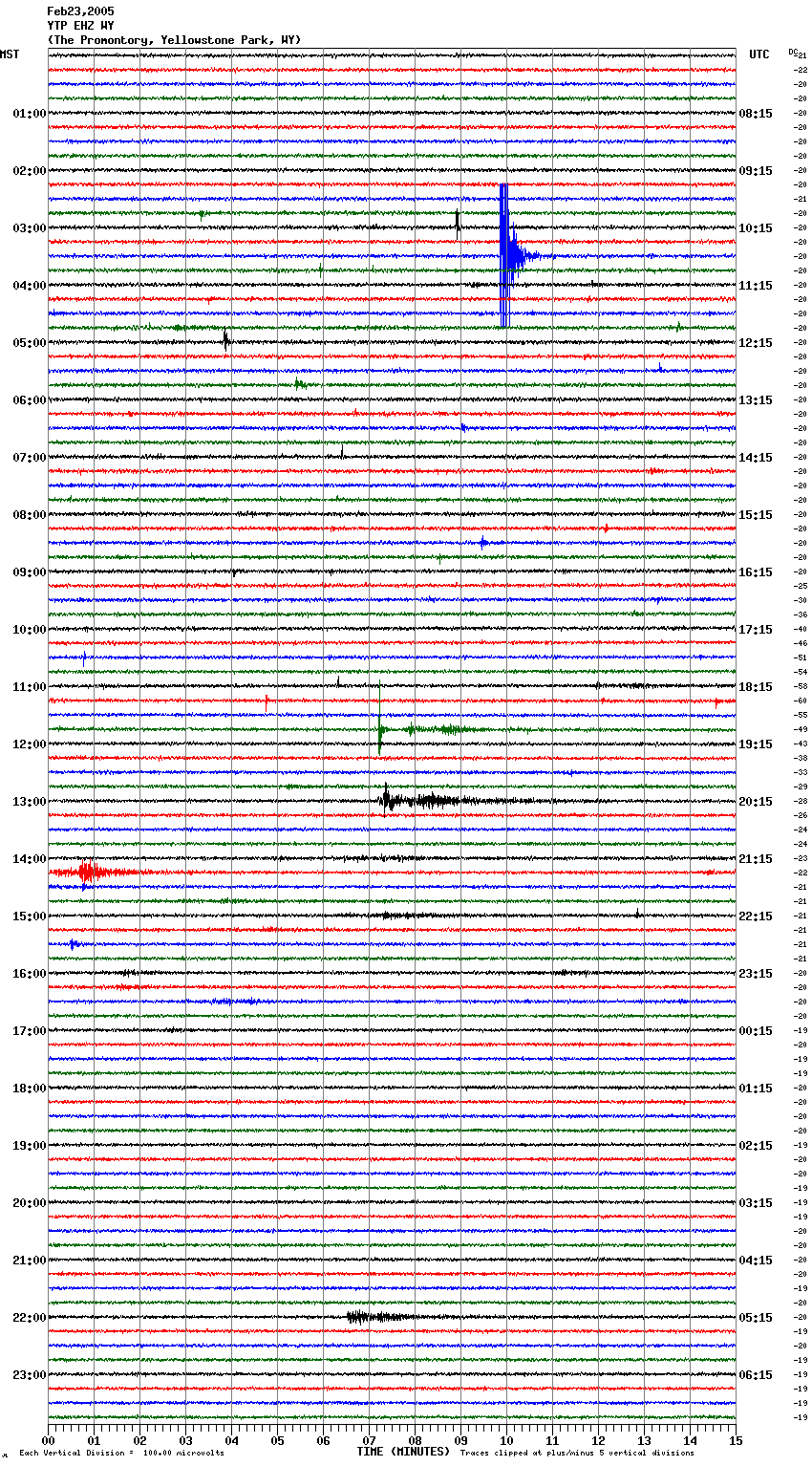Click the date header Feb23,2005

pyautogui.click(x=80, y=11)
